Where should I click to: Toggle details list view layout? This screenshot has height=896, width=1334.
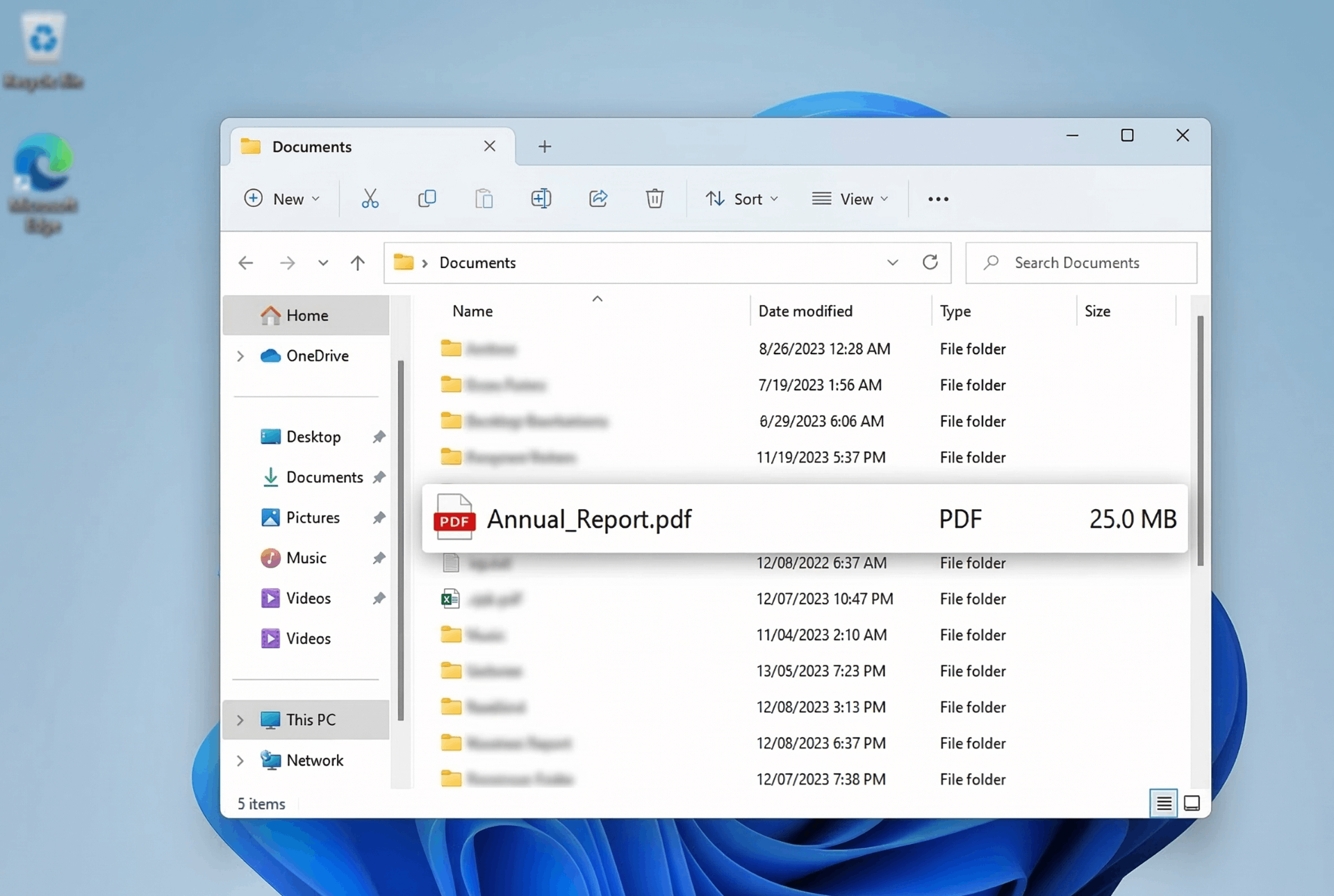pyautogui.click(x=1164, y=803)
